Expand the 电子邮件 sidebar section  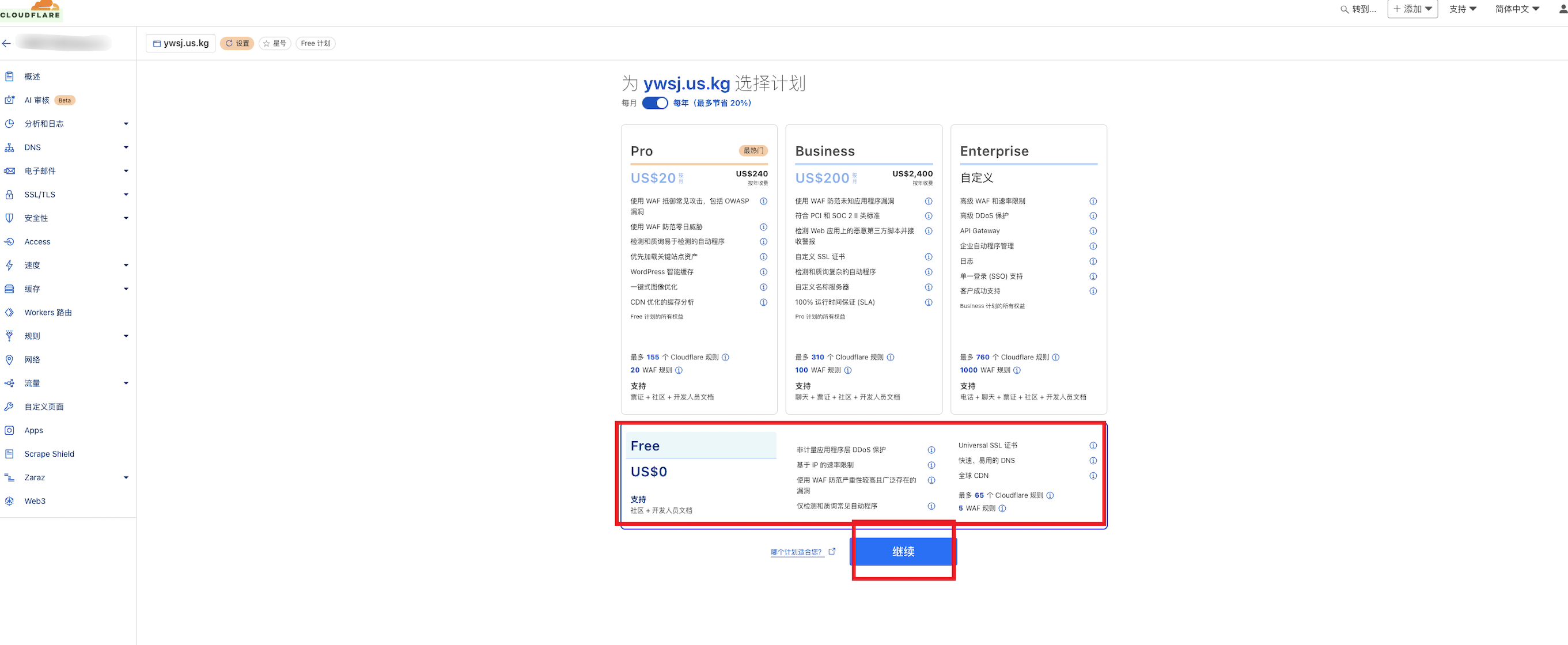126,171
